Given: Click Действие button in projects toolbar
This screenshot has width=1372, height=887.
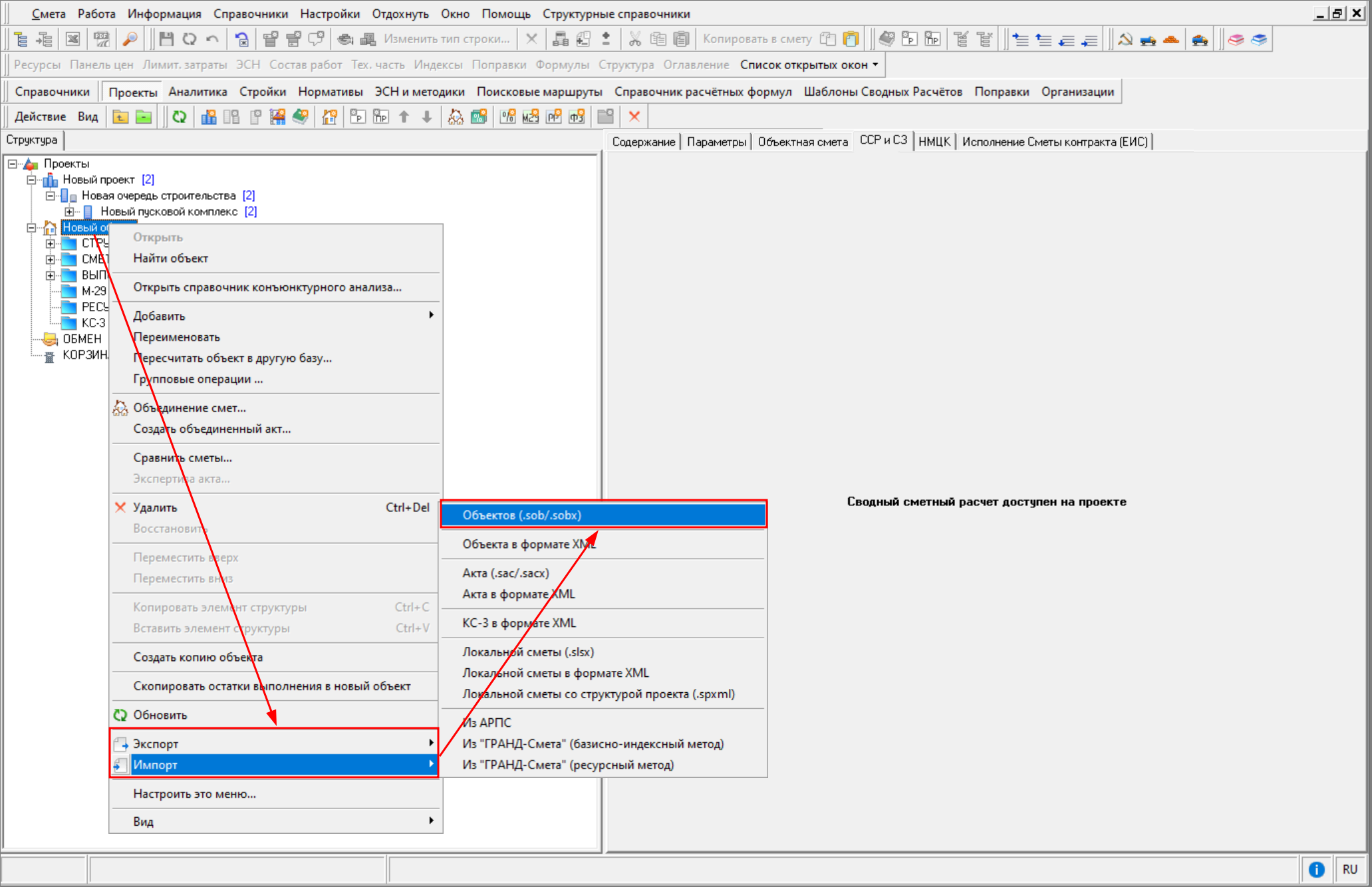Looking at the screenshot, I should click(x=41, y=117).
